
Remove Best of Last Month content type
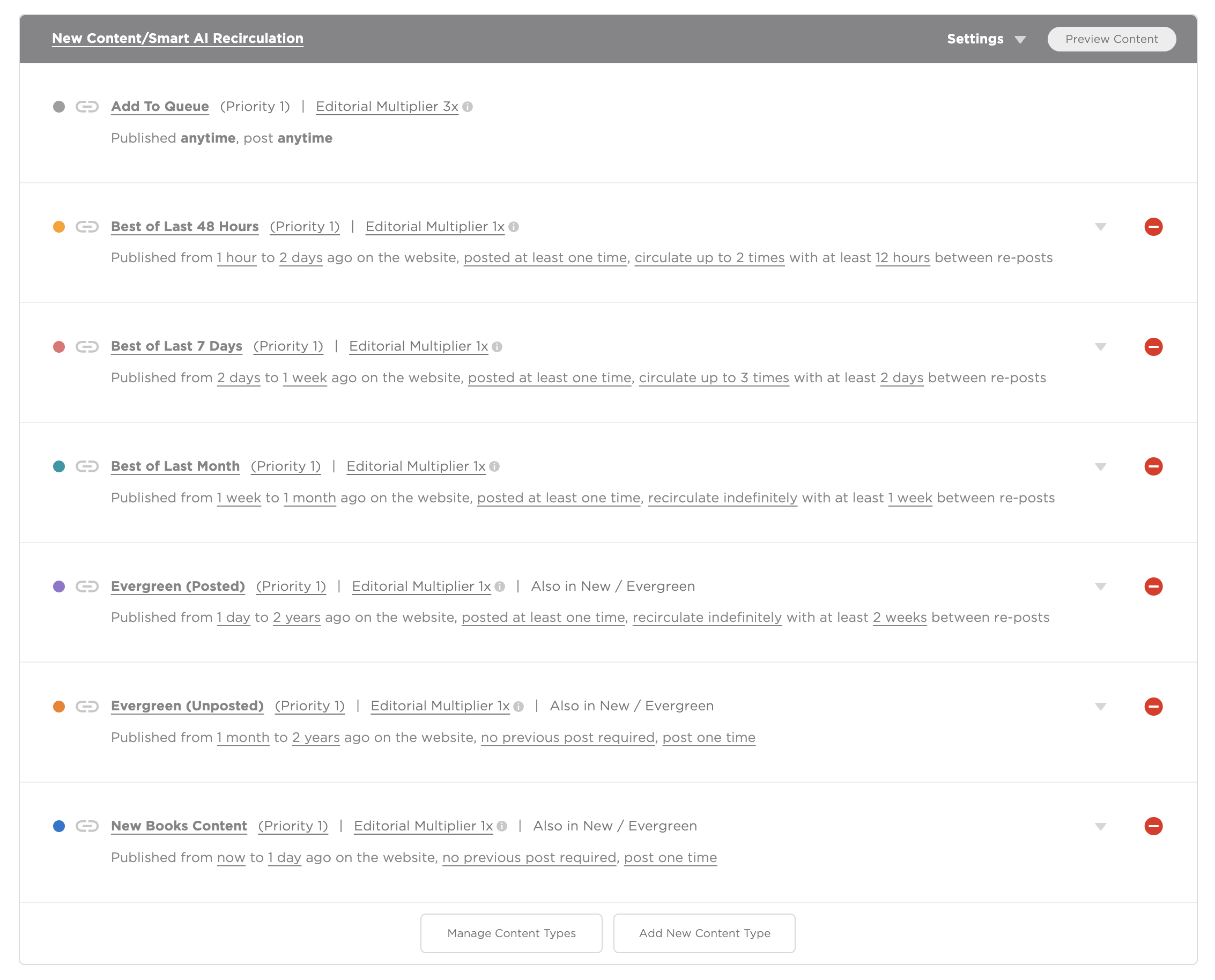pos(1153,466)
